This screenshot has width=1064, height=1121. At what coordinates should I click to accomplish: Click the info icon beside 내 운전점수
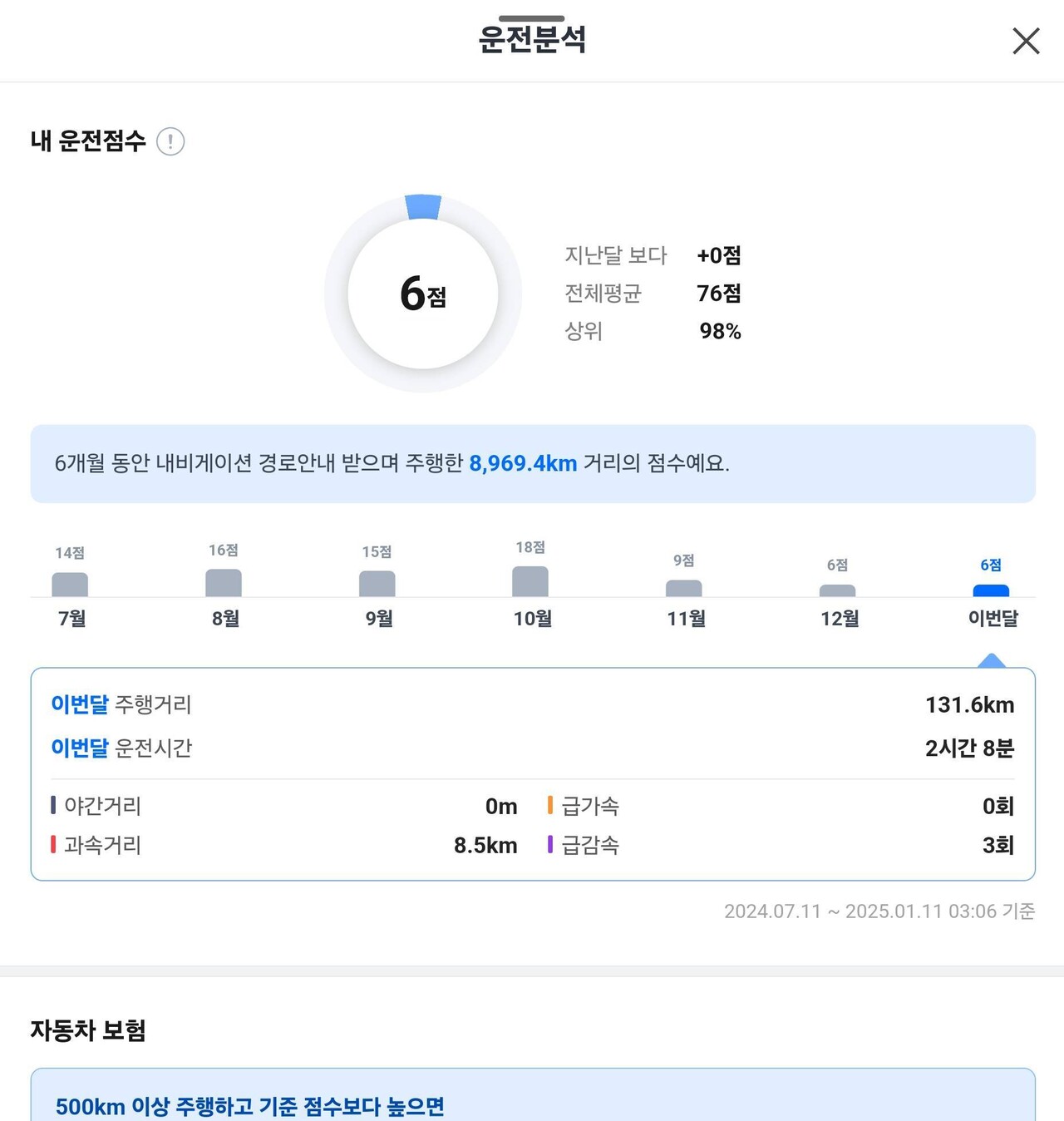(x=172, y=141)
